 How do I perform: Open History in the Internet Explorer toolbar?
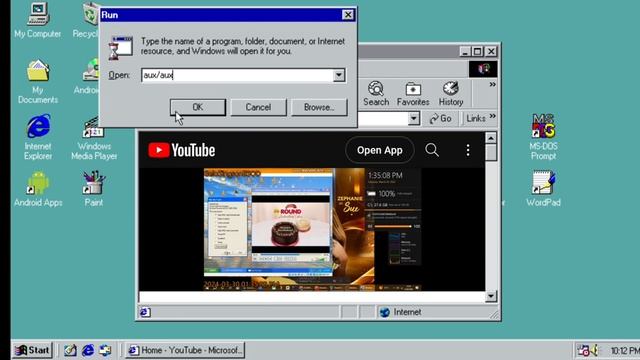(x=451, y=94)
